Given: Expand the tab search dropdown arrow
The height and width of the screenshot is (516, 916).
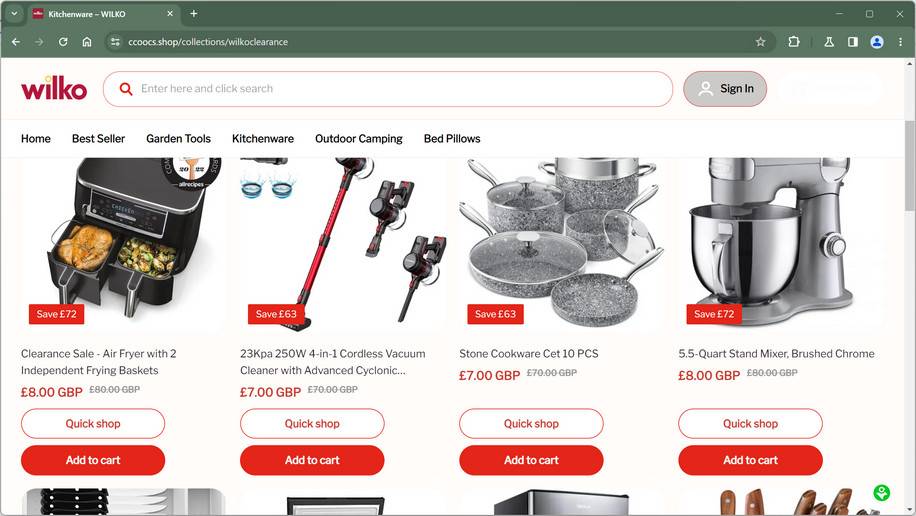Looking at the screenshot, I should tap(14, 13).
